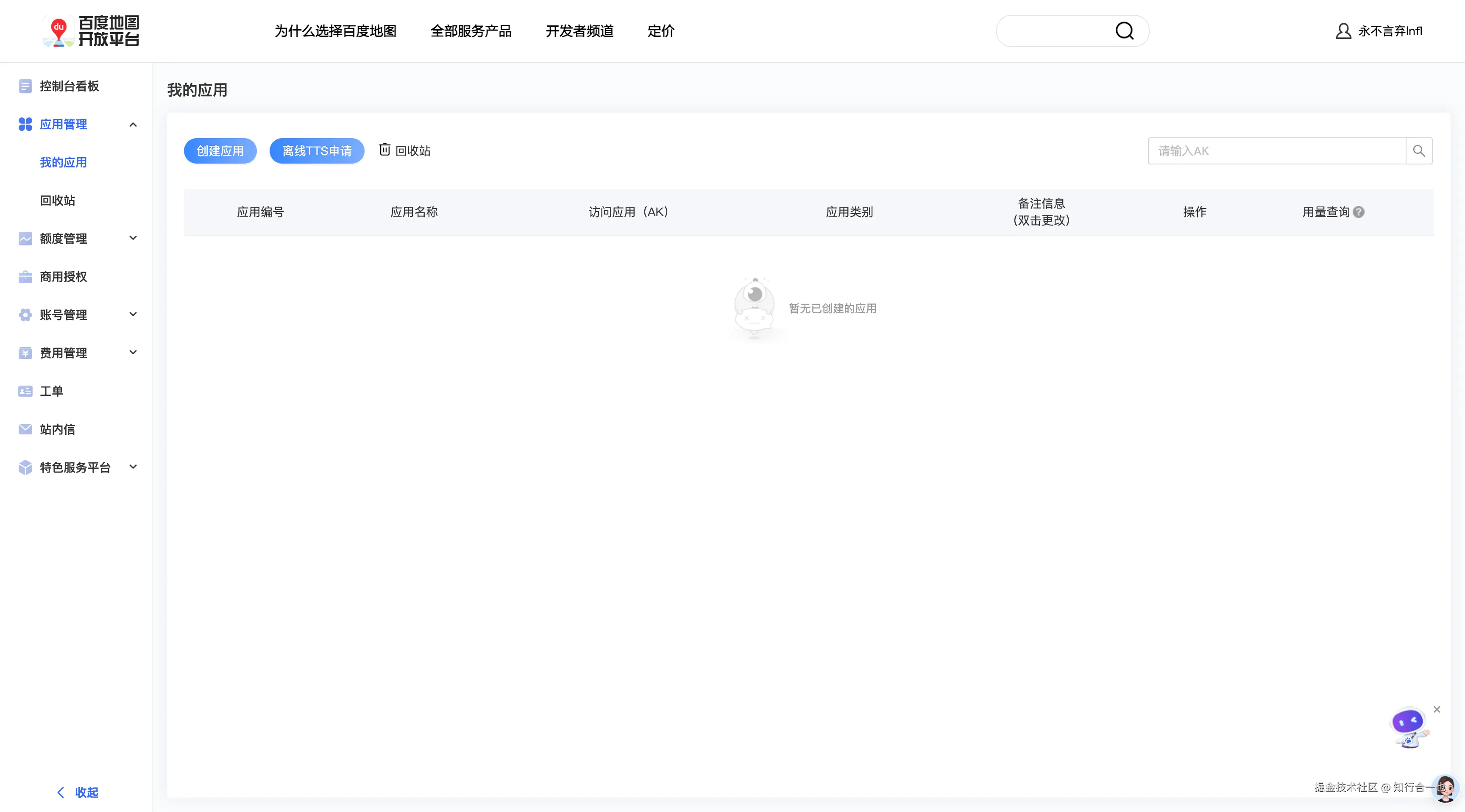Open the 控制台看板 dashboard item
The width and height of the screenshot is (1465, 812).
[x=70, y=86]
